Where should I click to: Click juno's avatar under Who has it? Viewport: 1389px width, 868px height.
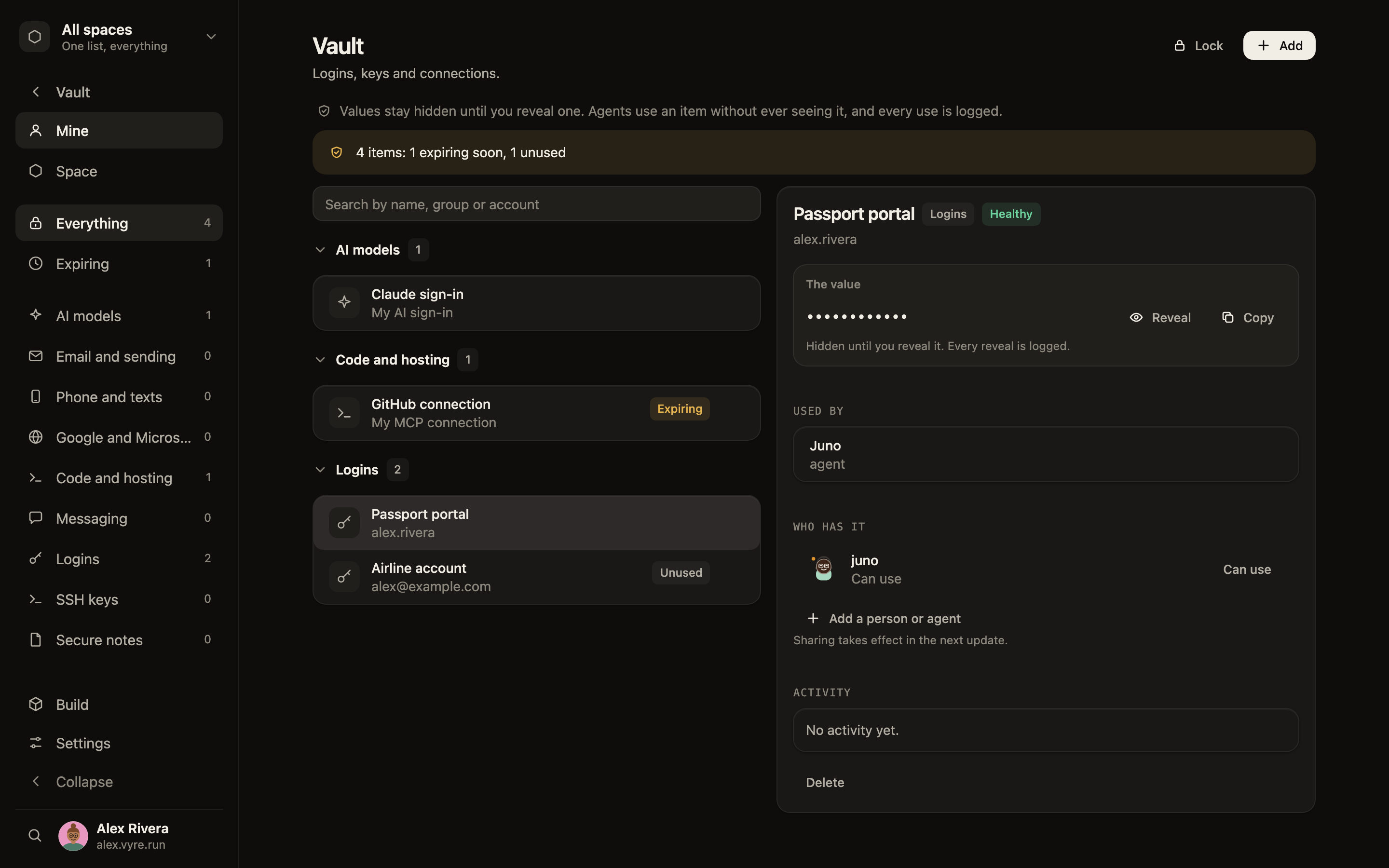click(824, 569)
